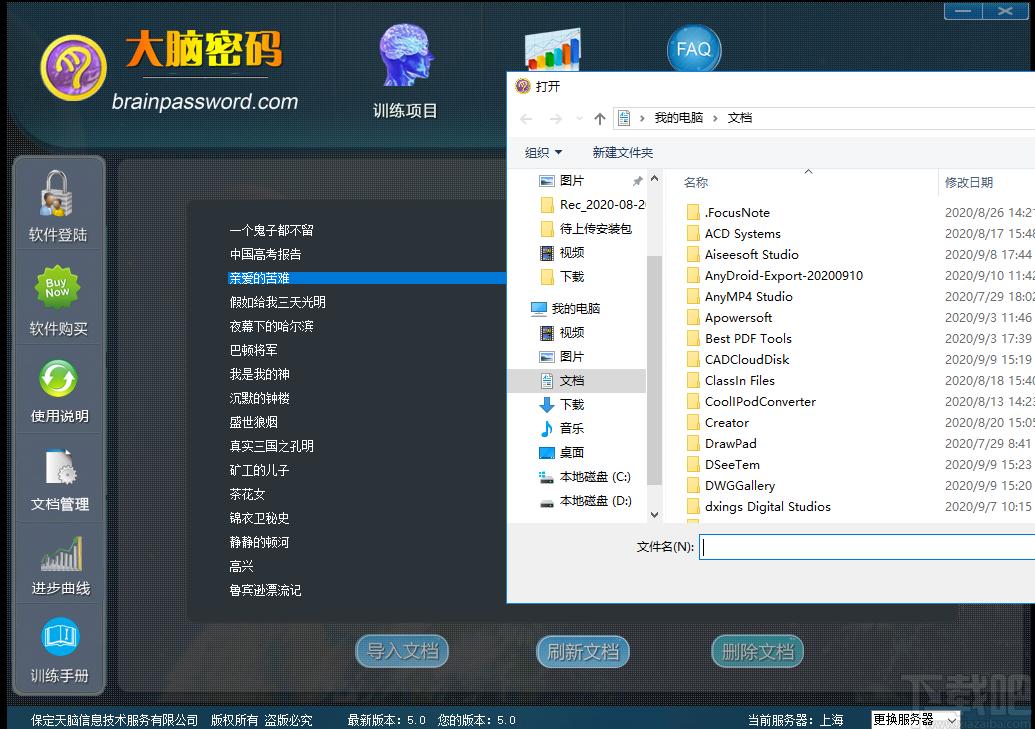Click the 导入文档 button
Screen dimensions: 1035x729
(402, 652)
